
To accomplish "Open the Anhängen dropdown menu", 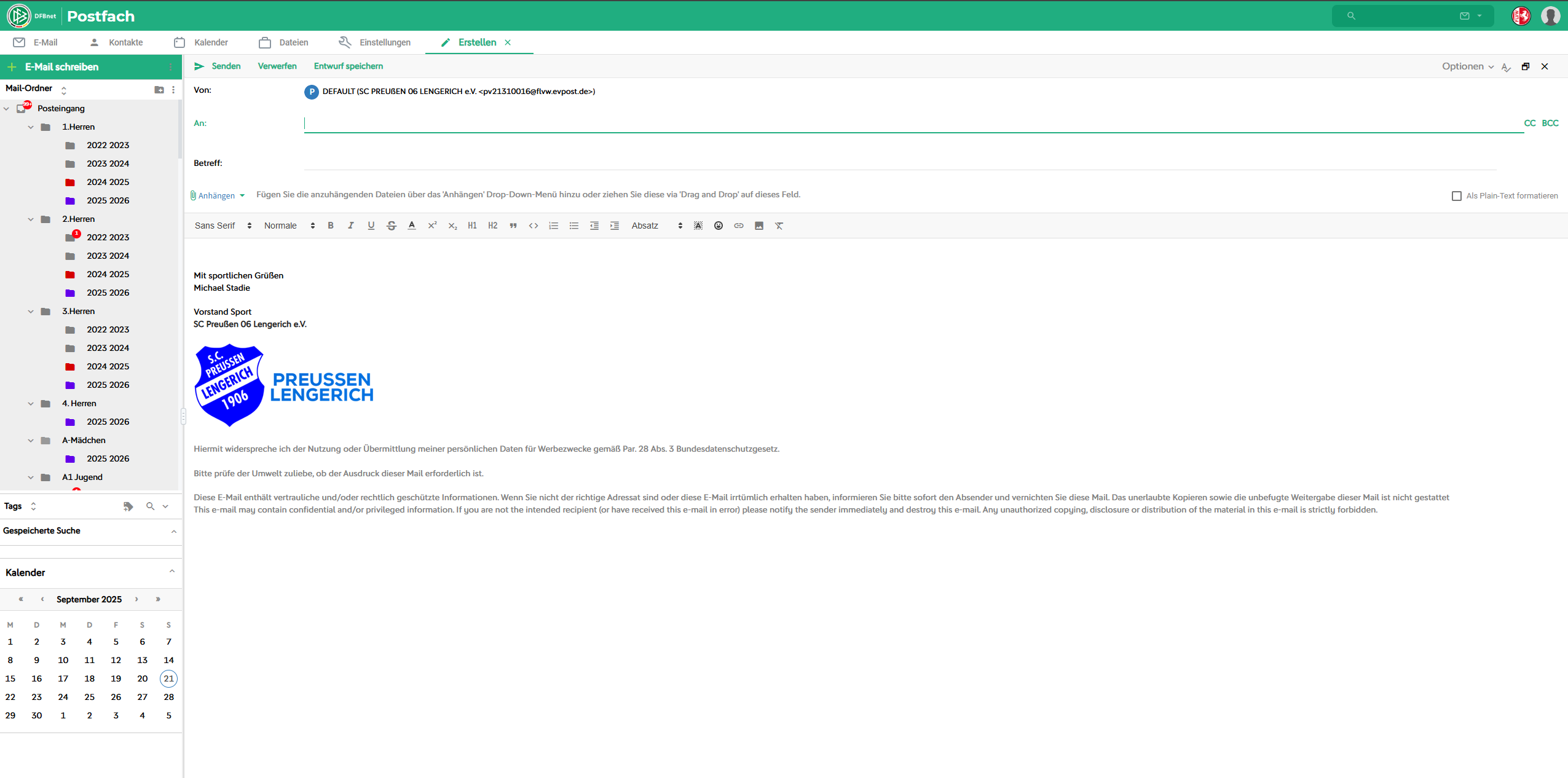I will 218,195.
